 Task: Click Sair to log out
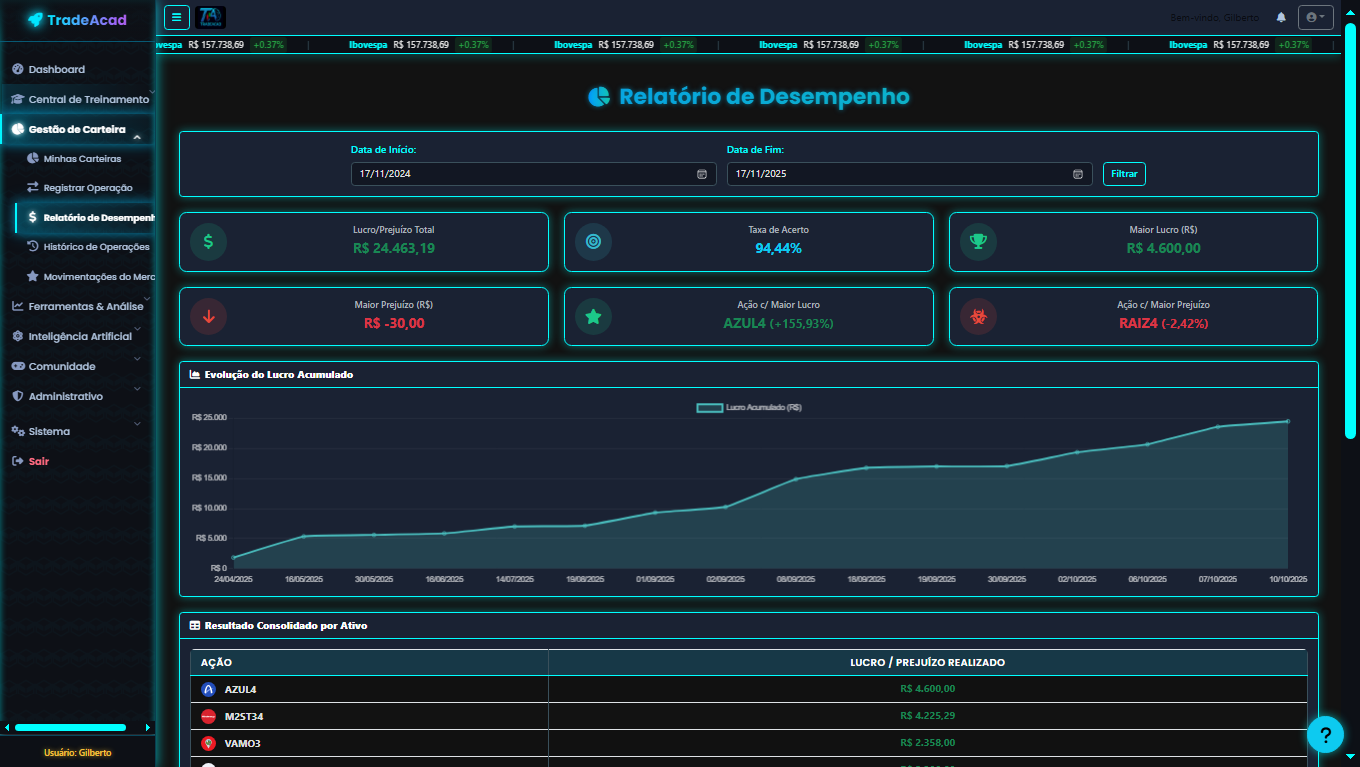(38, 461)
